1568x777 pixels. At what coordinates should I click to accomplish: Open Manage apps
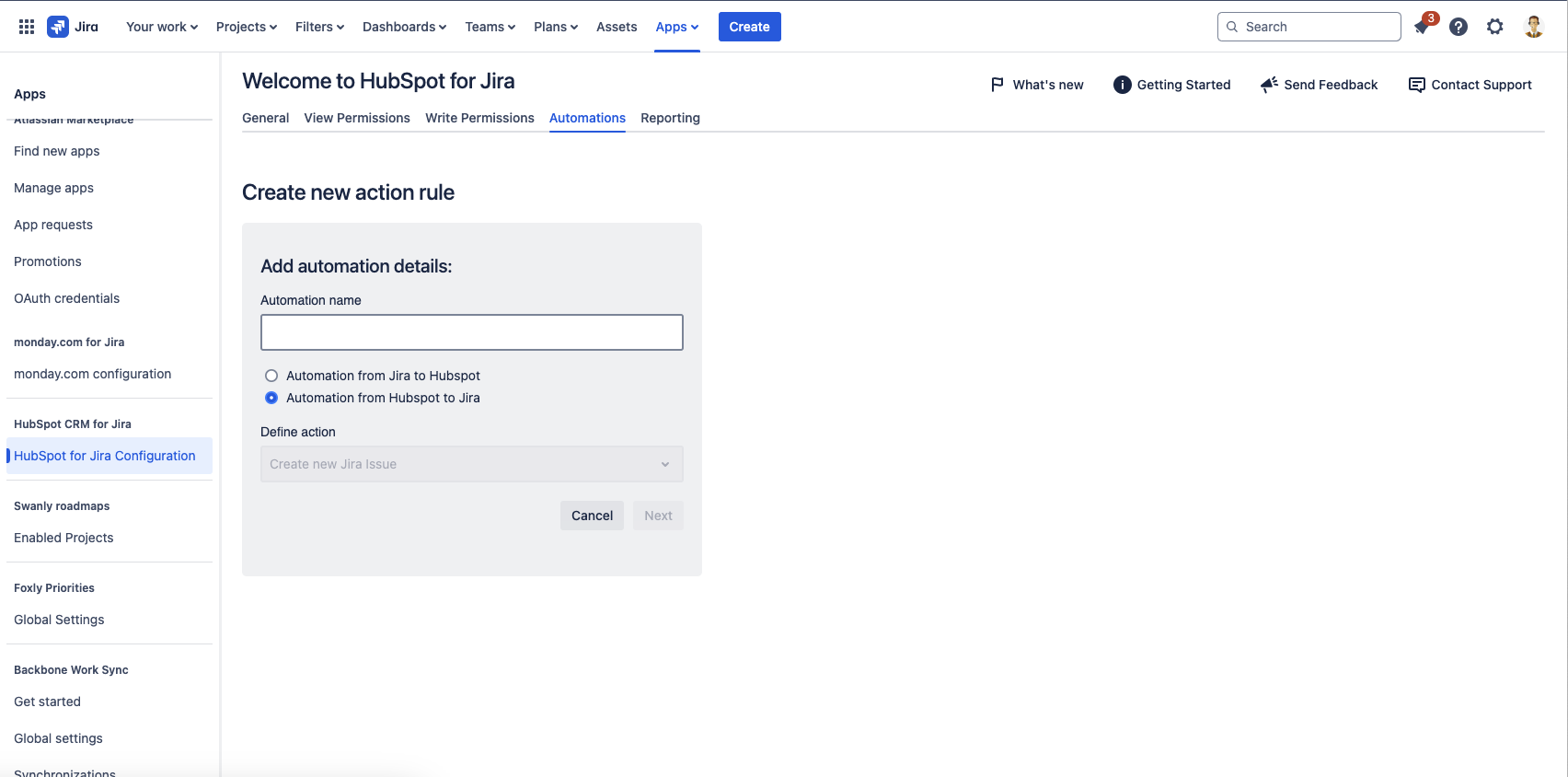53,188
